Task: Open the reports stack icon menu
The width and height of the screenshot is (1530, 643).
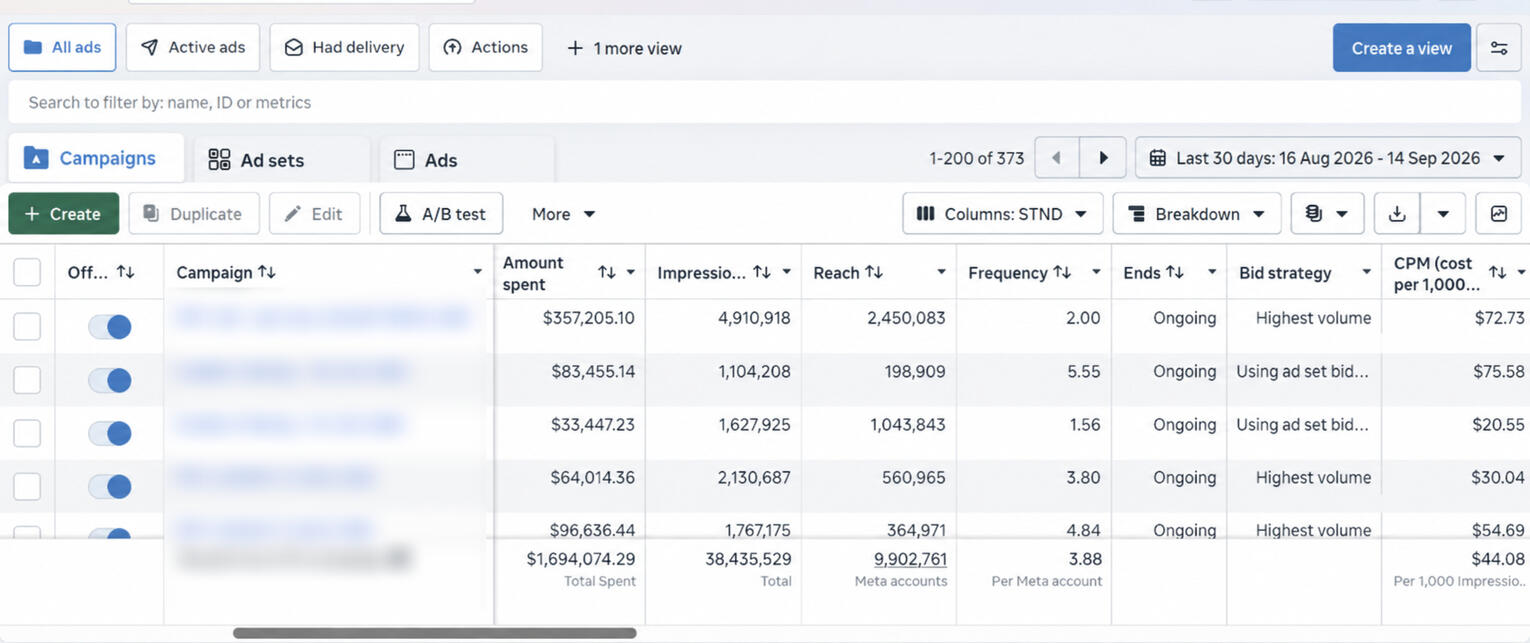Action: tap(1327, 214)
